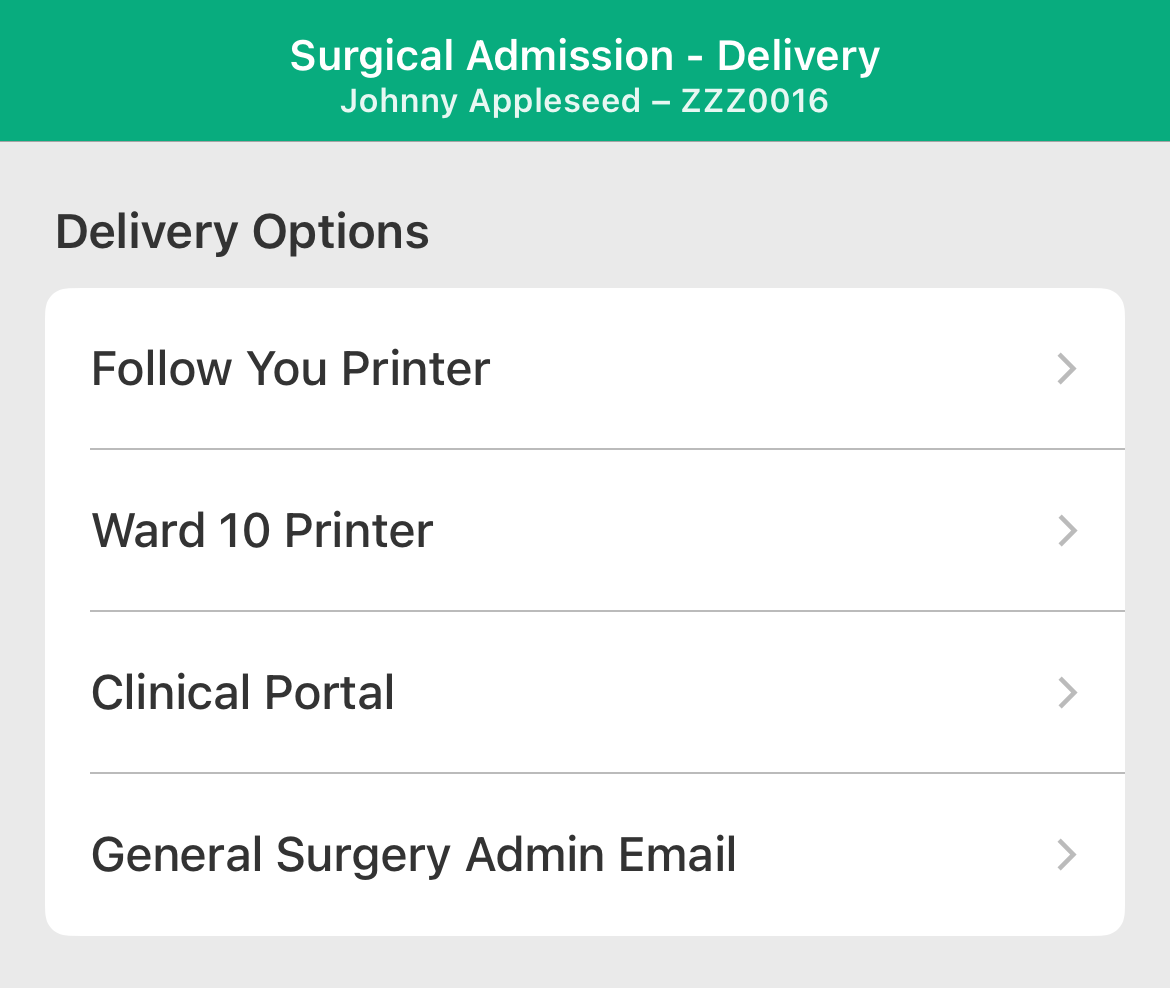The width and height of the screenshot is (1170, 988).
Task: Tap the General Surgery Admin Email chevron
Action: coord(1067,855)
